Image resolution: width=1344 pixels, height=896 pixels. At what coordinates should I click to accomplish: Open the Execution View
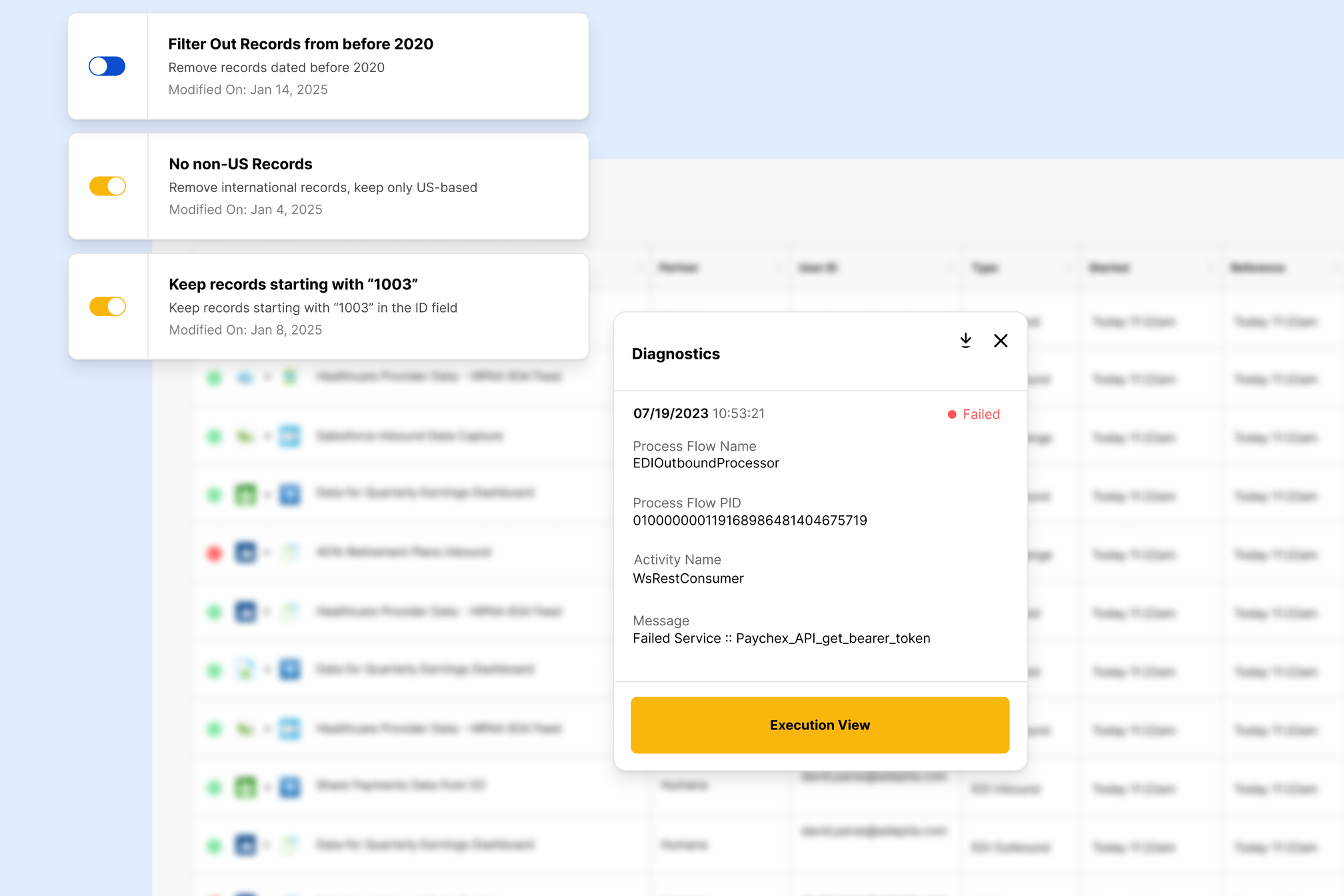[819, 725]
